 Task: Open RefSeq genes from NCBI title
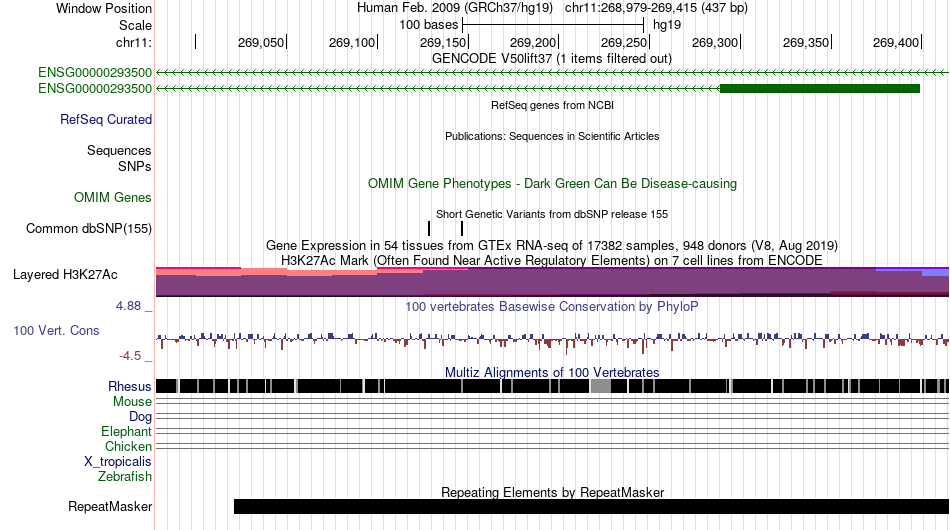pos(552,105)
